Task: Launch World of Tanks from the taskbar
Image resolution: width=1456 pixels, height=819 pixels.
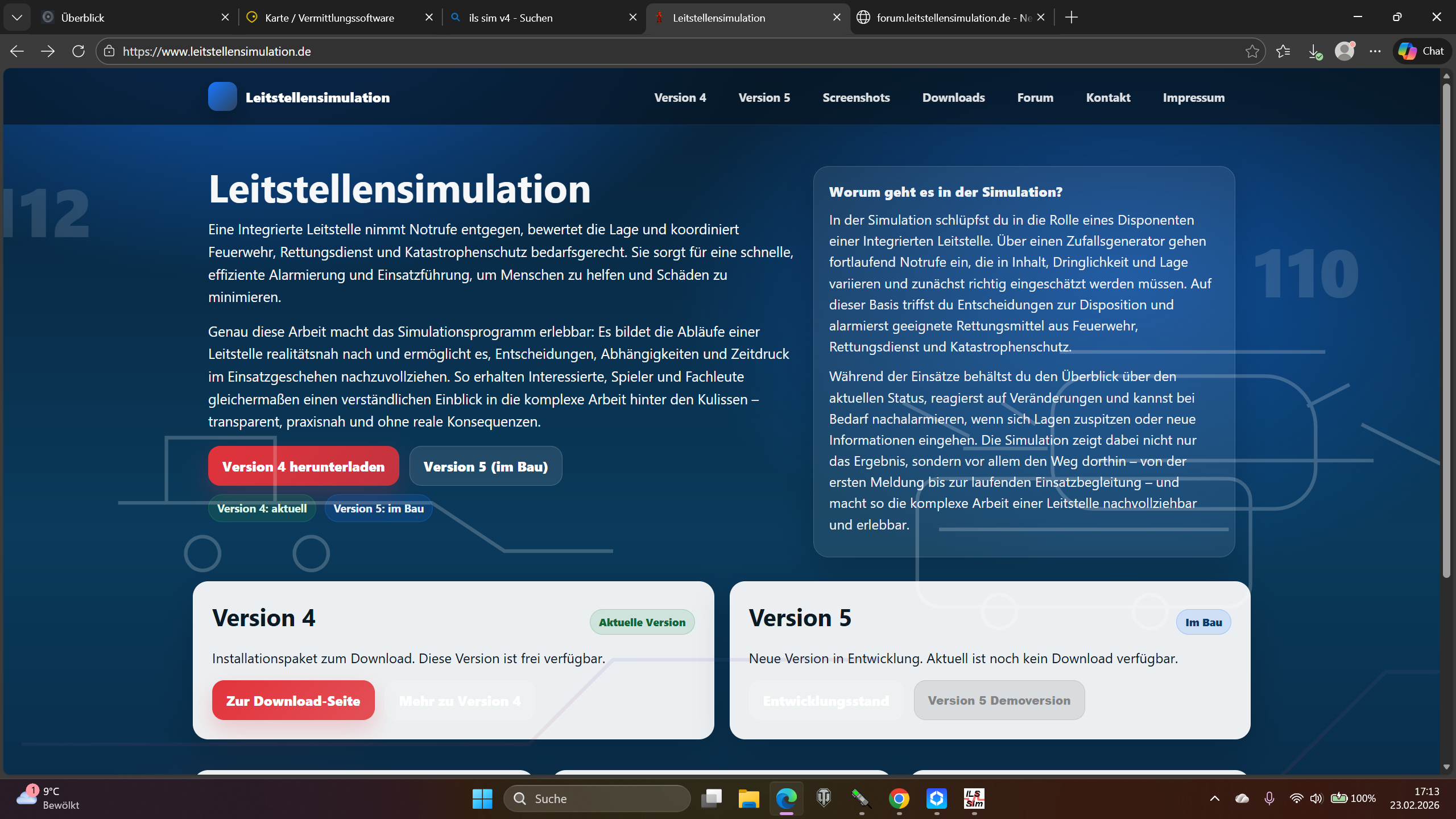Action: tap(824, 799)
